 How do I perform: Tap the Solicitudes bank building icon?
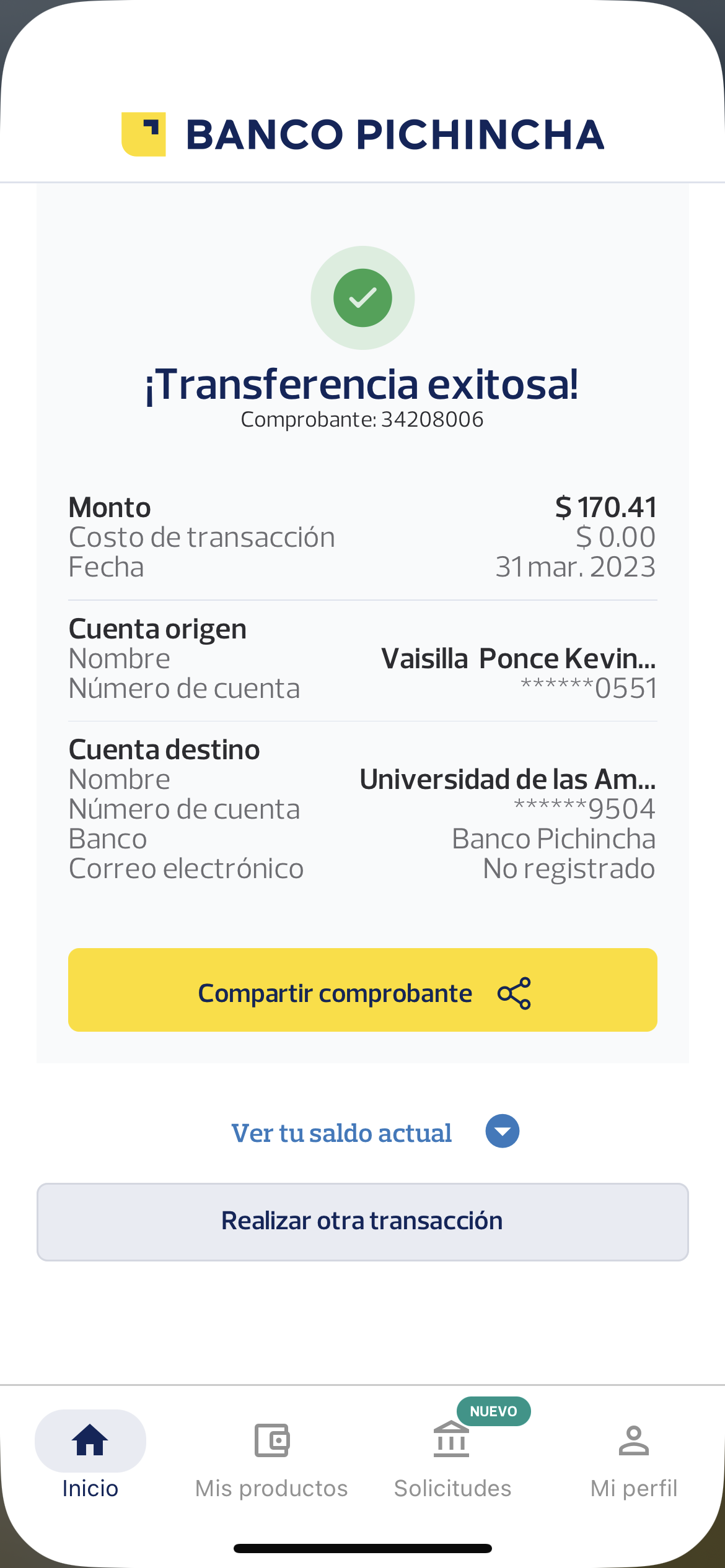pos(451,1440)
